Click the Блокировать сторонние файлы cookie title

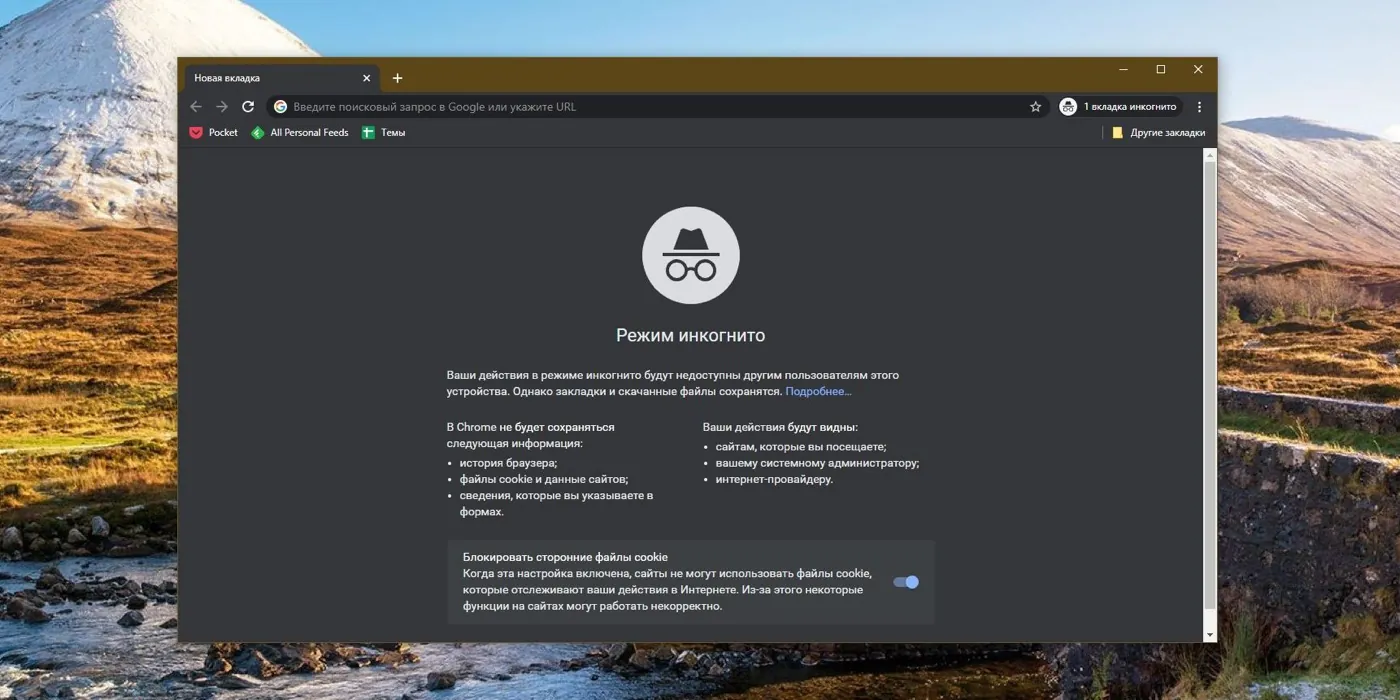point(565,557)
